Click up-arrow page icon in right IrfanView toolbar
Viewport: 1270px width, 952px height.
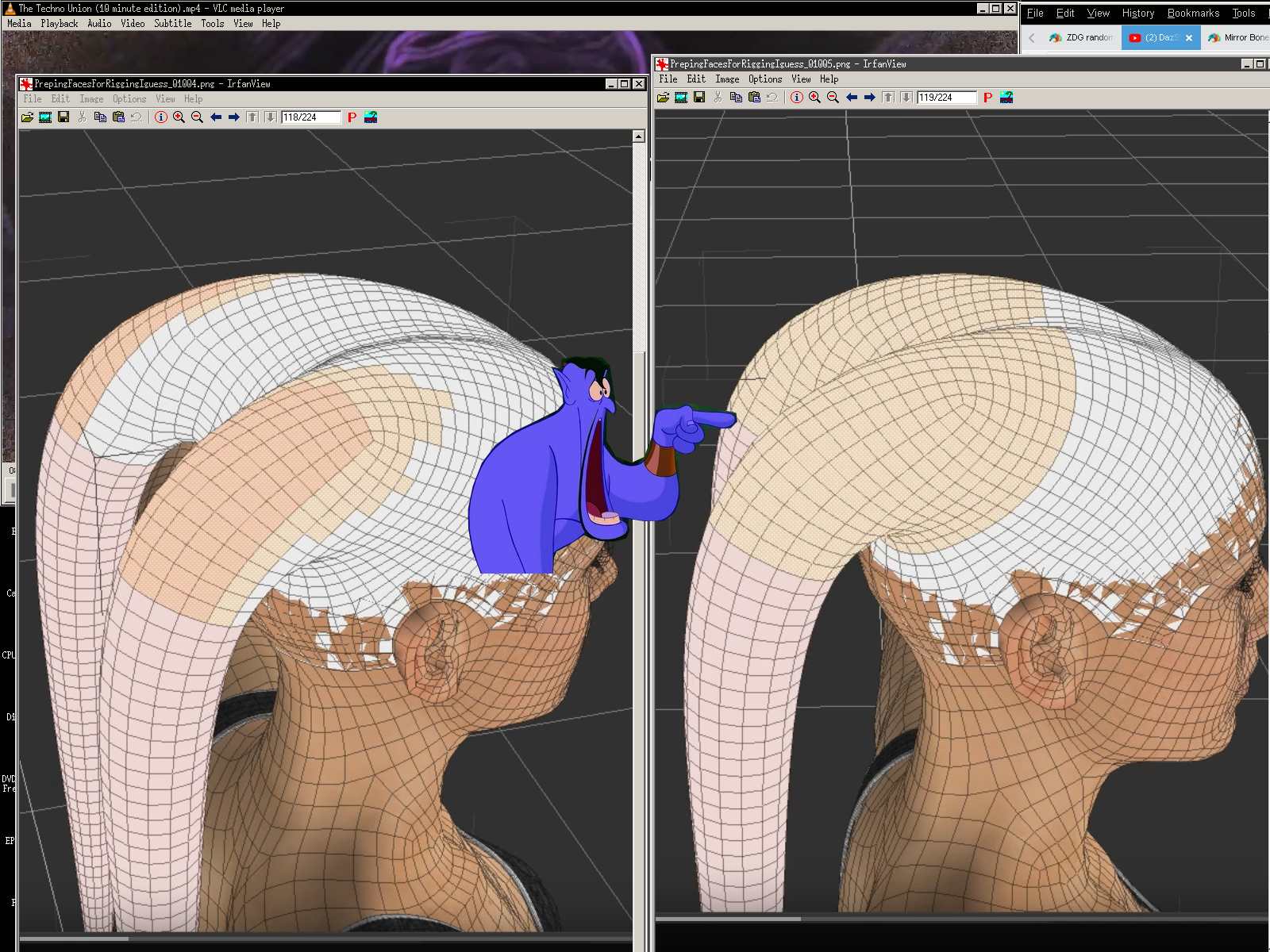pyautogui.click(x=888, y=98)
